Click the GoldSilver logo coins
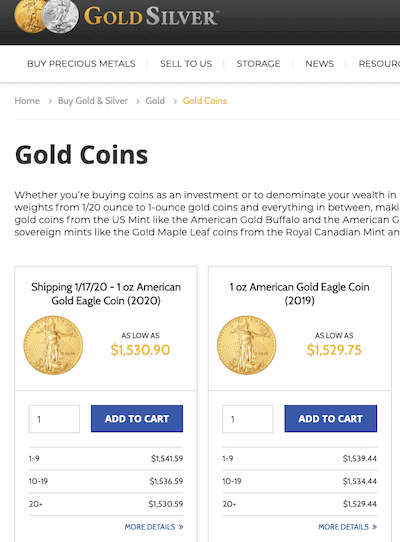400x542 pixels. point(46,16)
